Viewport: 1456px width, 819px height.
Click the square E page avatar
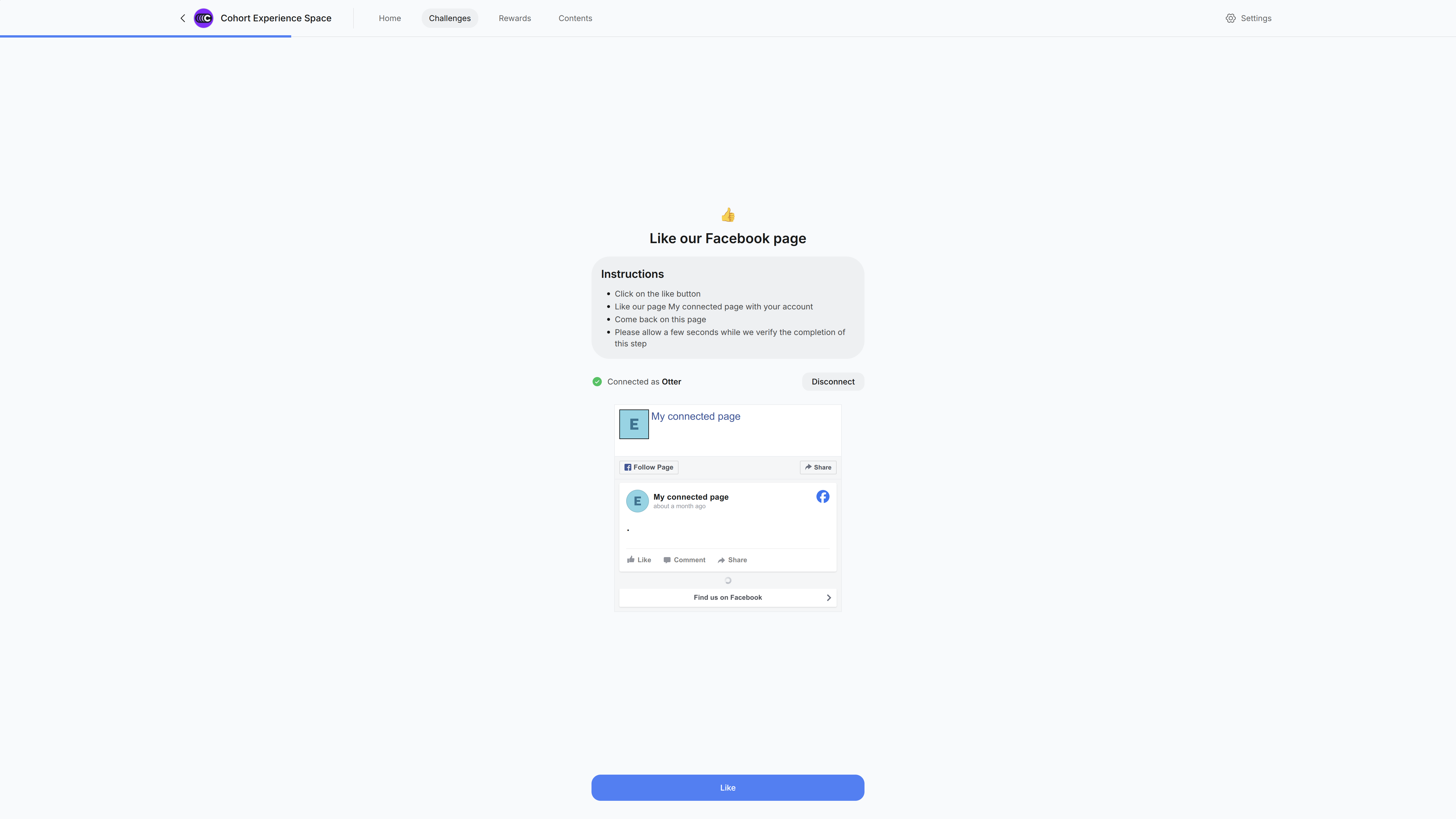coord(634,424)
